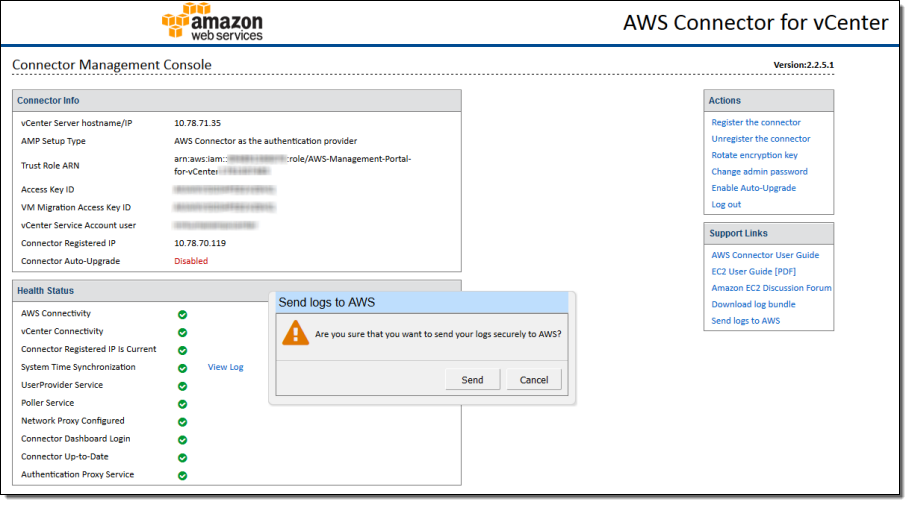
Task: Visit the Amazon EC2 Discussion Forum
Action: pos(771,288)
